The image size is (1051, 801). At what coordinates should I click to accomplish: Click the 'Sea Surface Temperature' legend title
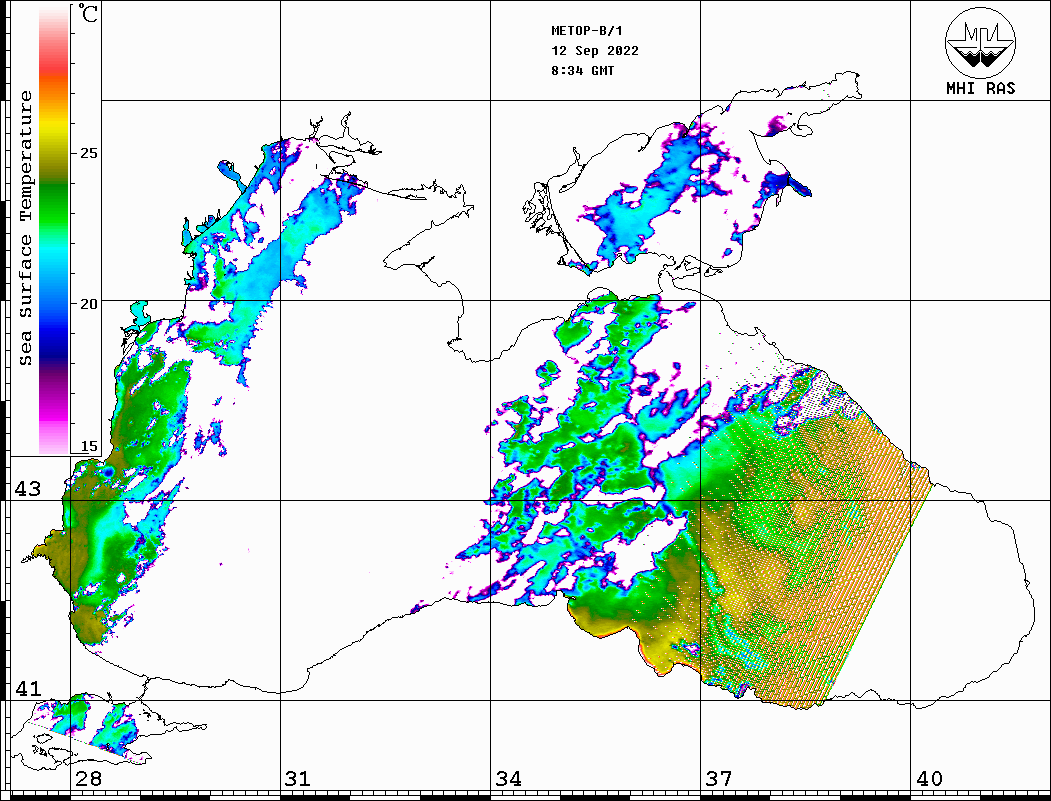[25, 228]
